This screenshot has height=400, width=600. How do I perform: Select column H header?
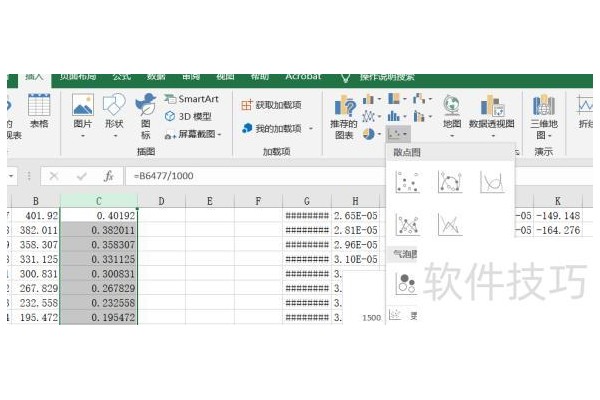pyautogui.click(x=355, y=201)
